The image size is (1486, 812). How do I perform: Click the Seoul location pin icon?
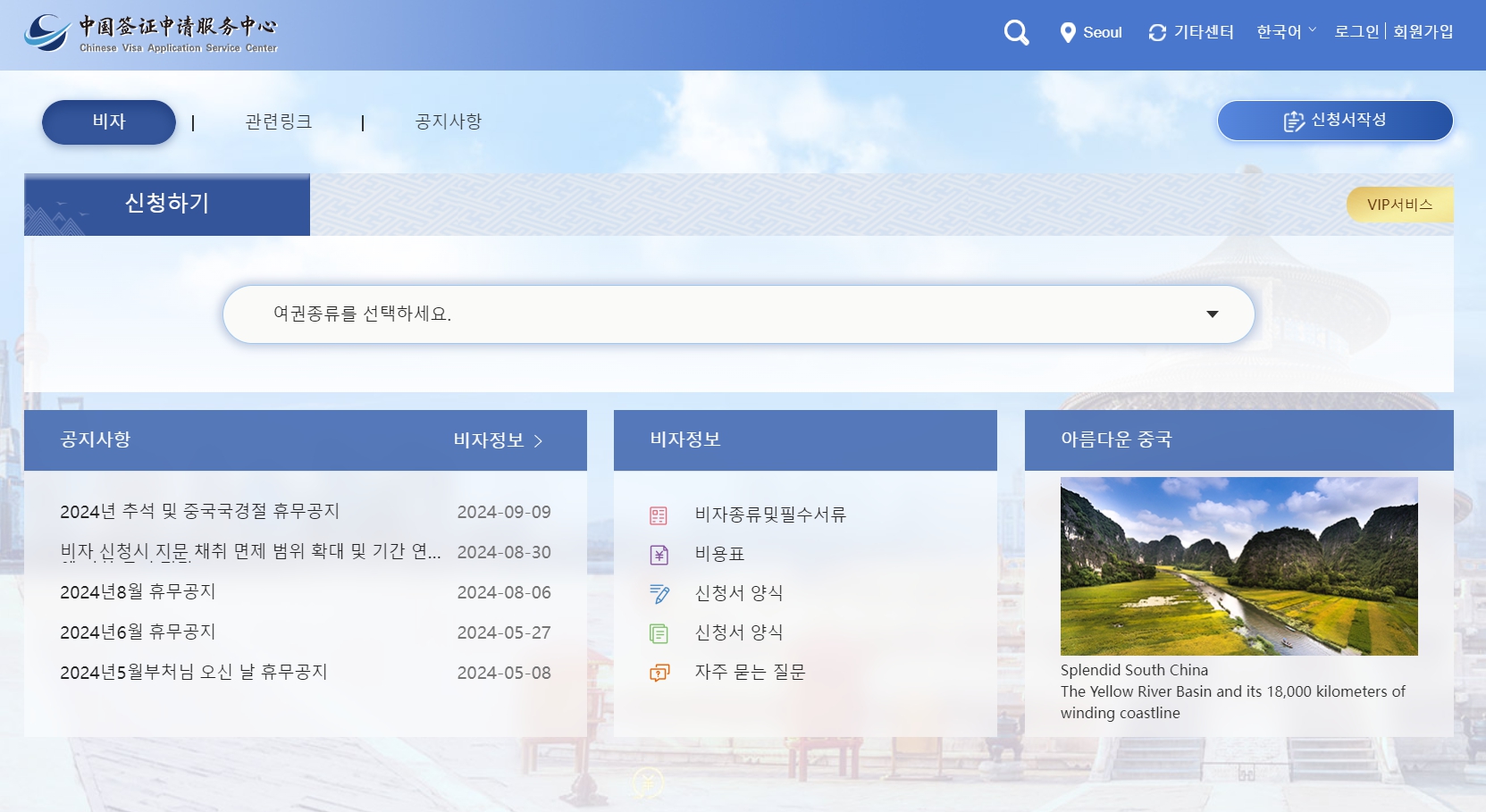pos(1069,32)
